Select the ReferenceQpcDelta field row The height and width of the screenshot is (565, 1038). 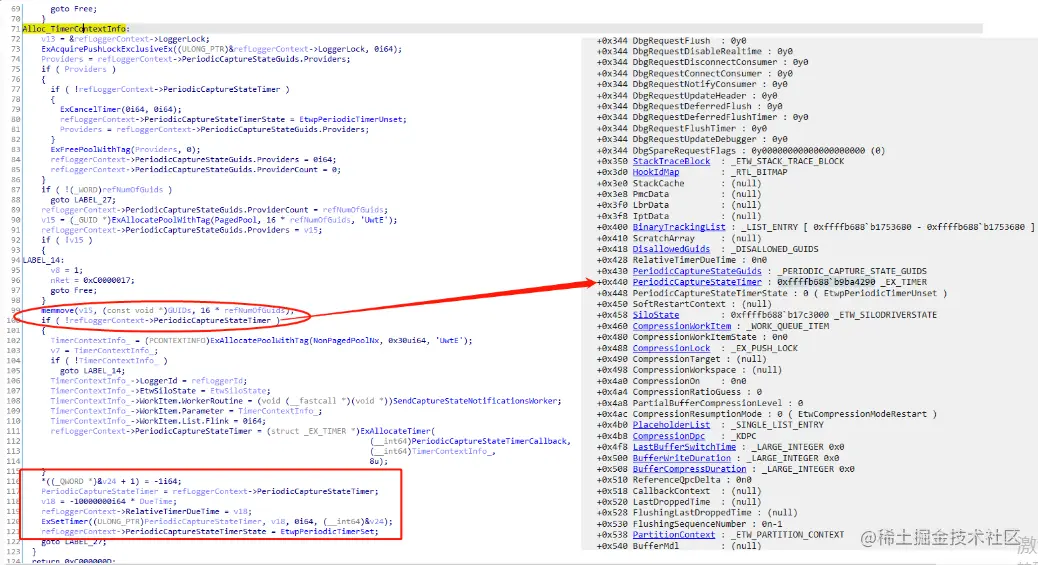[674, 480]
